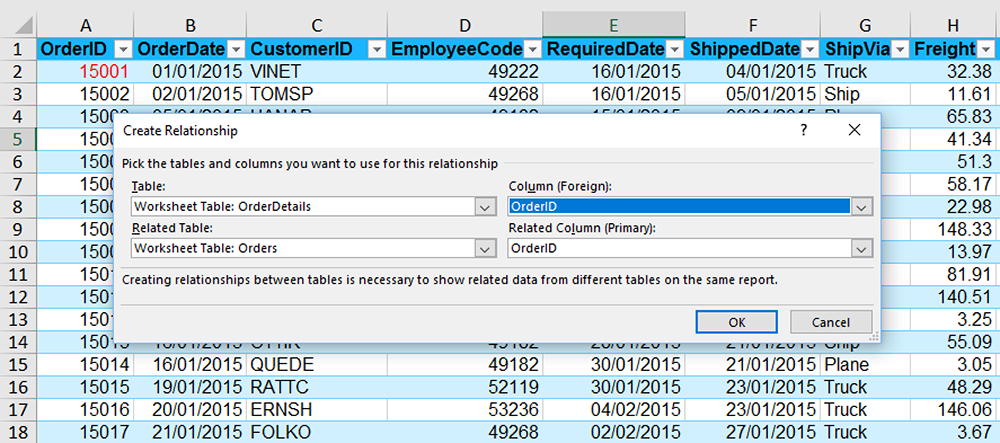Close the Create Relationship dialog
The width and height of the screenshot is (1000, 443).
[x=855, y=130]
